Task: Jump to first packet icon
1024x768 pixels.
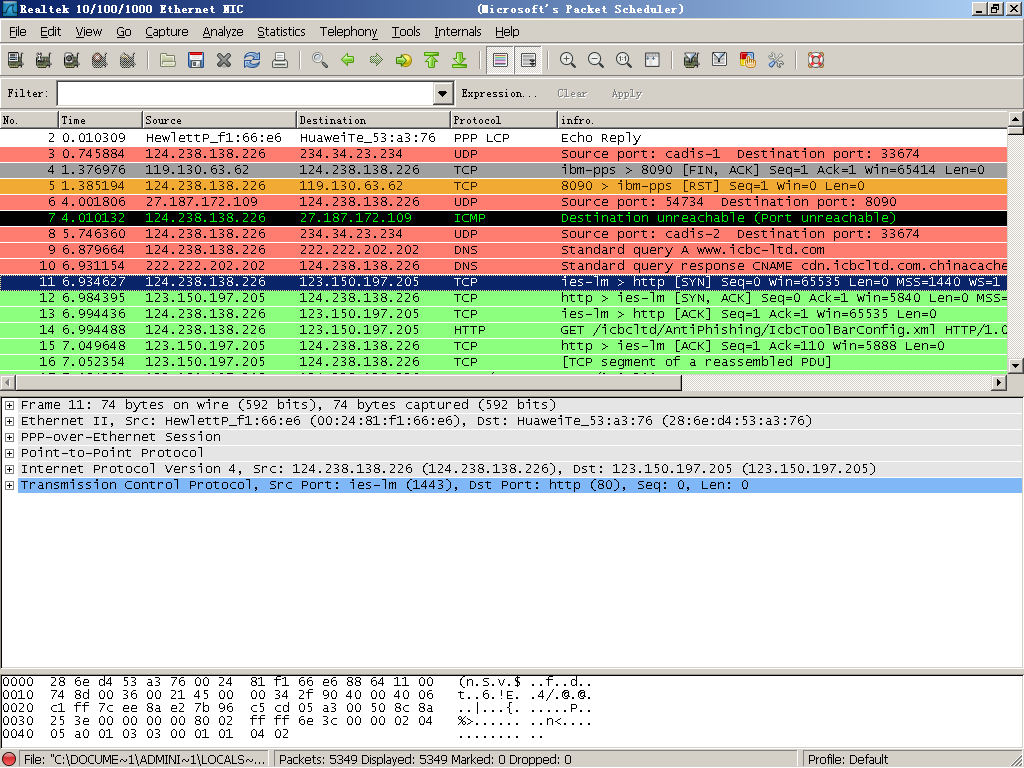Action: click(432, 60)
